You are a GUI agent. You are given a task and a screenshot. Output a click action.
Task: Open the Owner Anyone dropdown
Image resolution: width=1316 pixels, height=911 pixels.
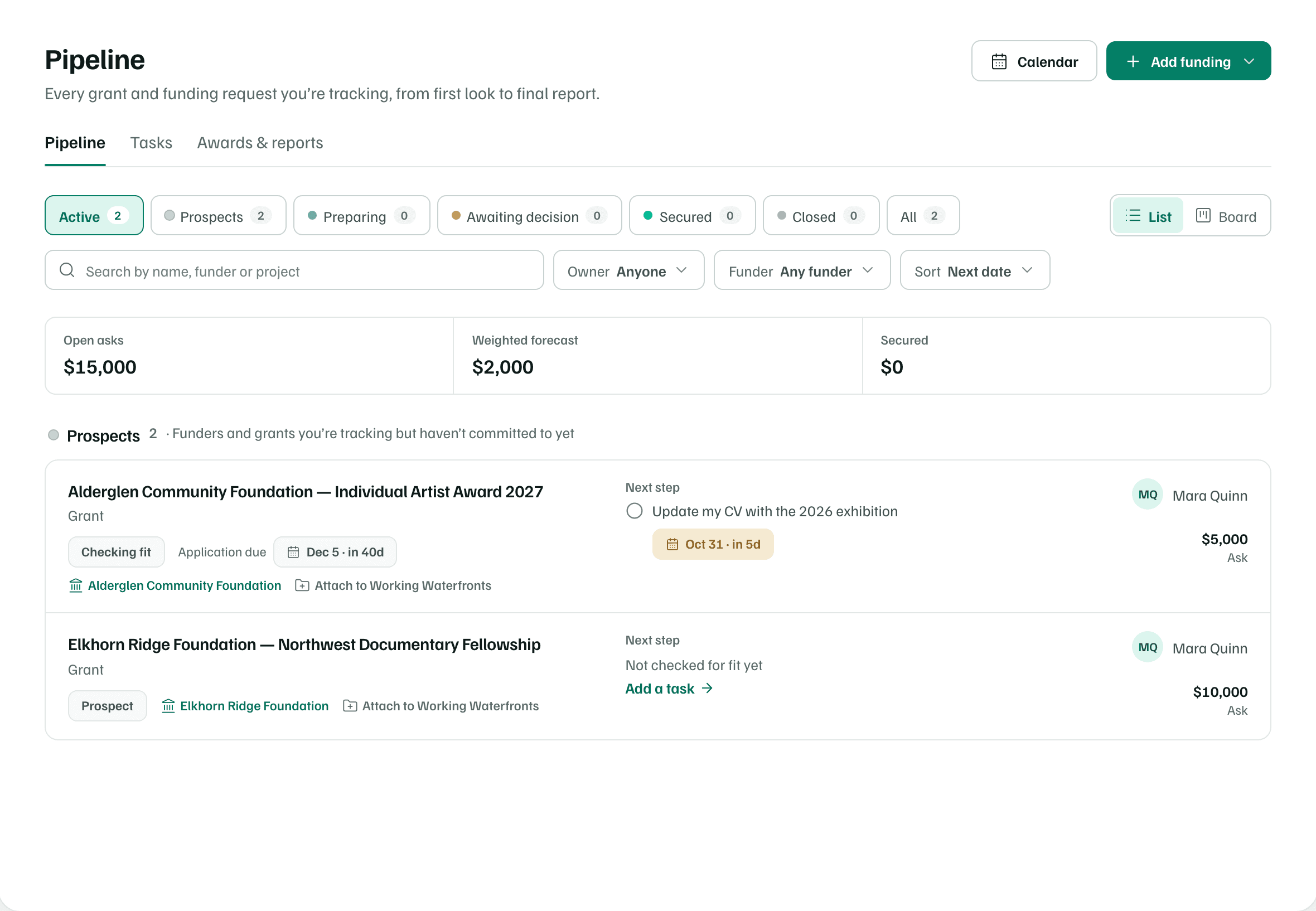[628, 270]
